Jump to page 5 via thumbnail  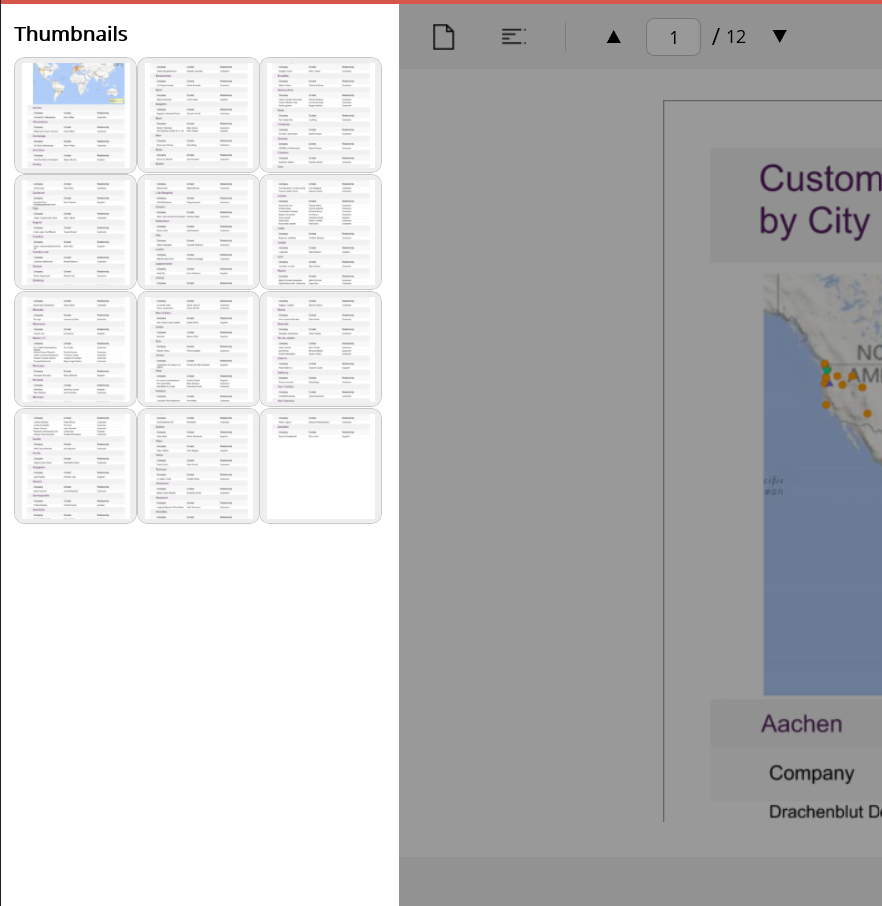(198, 232)
